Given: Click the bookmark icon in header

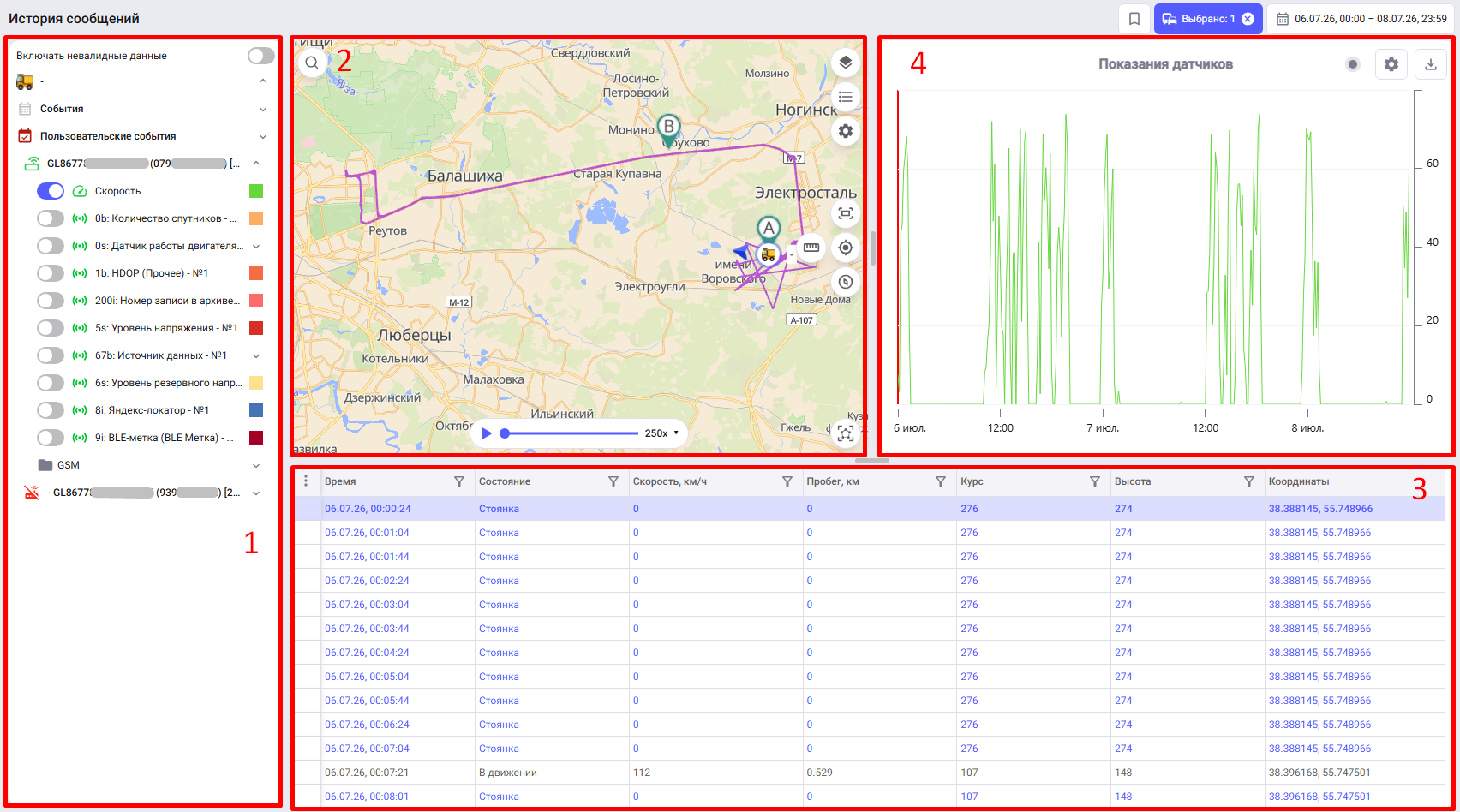Looking at the screenshot, I should [1134, 19].
